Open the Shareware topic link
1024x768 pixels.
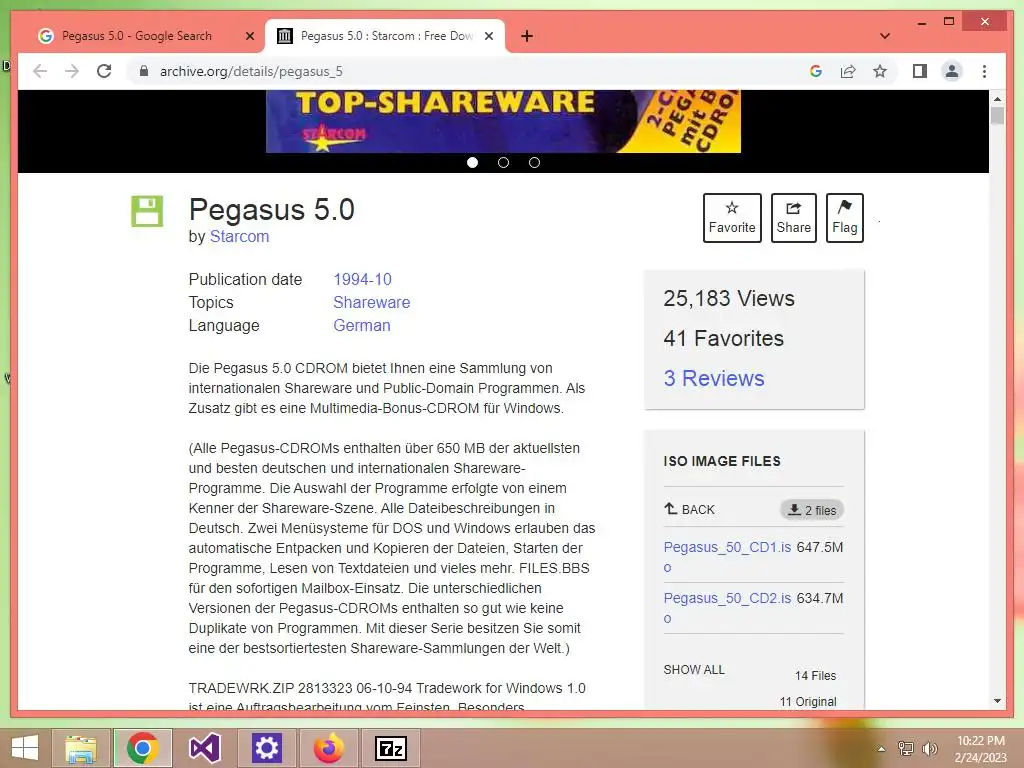[x=372, y=302]
